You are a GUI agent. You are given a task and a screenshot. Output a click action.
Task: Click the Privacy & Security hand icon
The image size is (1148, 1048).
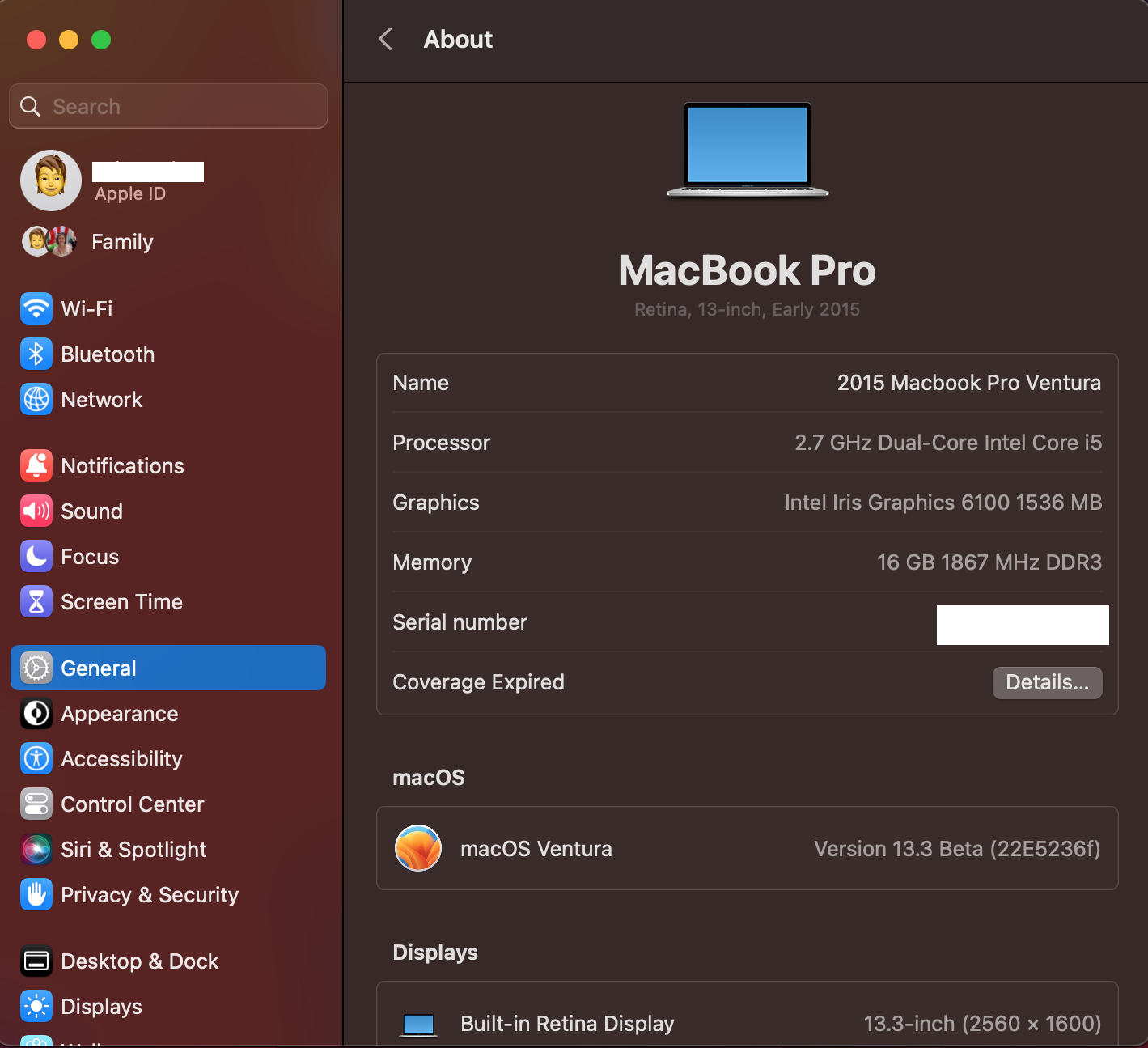[36, 894]
